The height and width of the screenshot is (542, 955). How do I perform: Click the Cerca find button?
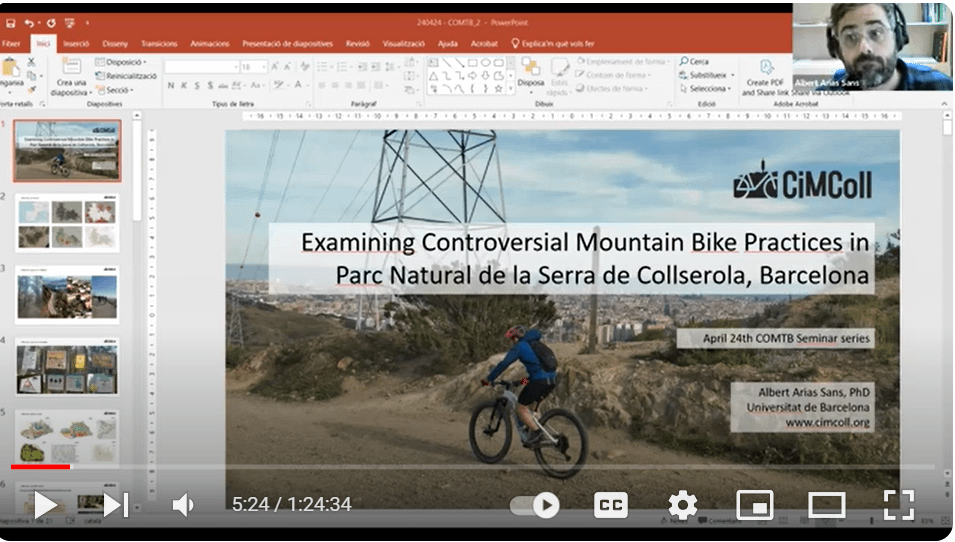[x=694, y=62]
